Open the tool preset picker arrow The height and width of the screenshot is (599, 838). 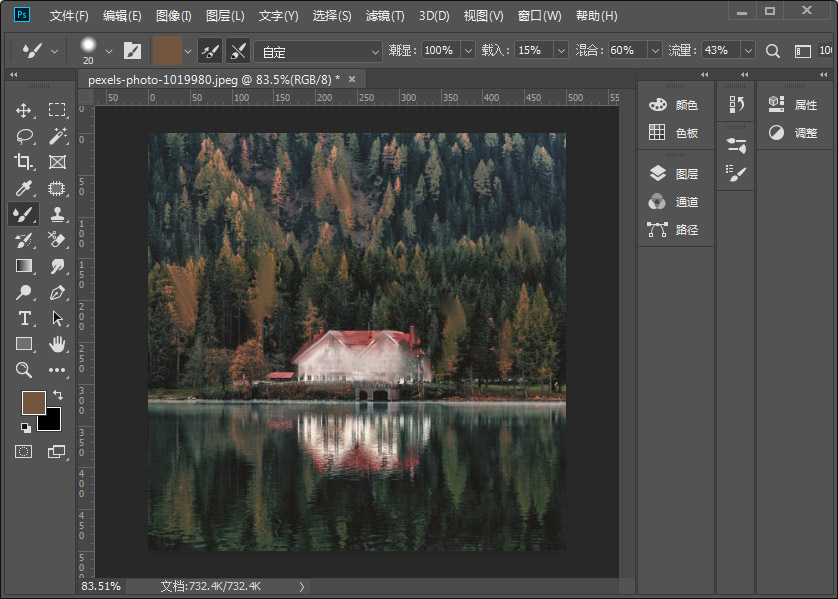click(54, 51)
